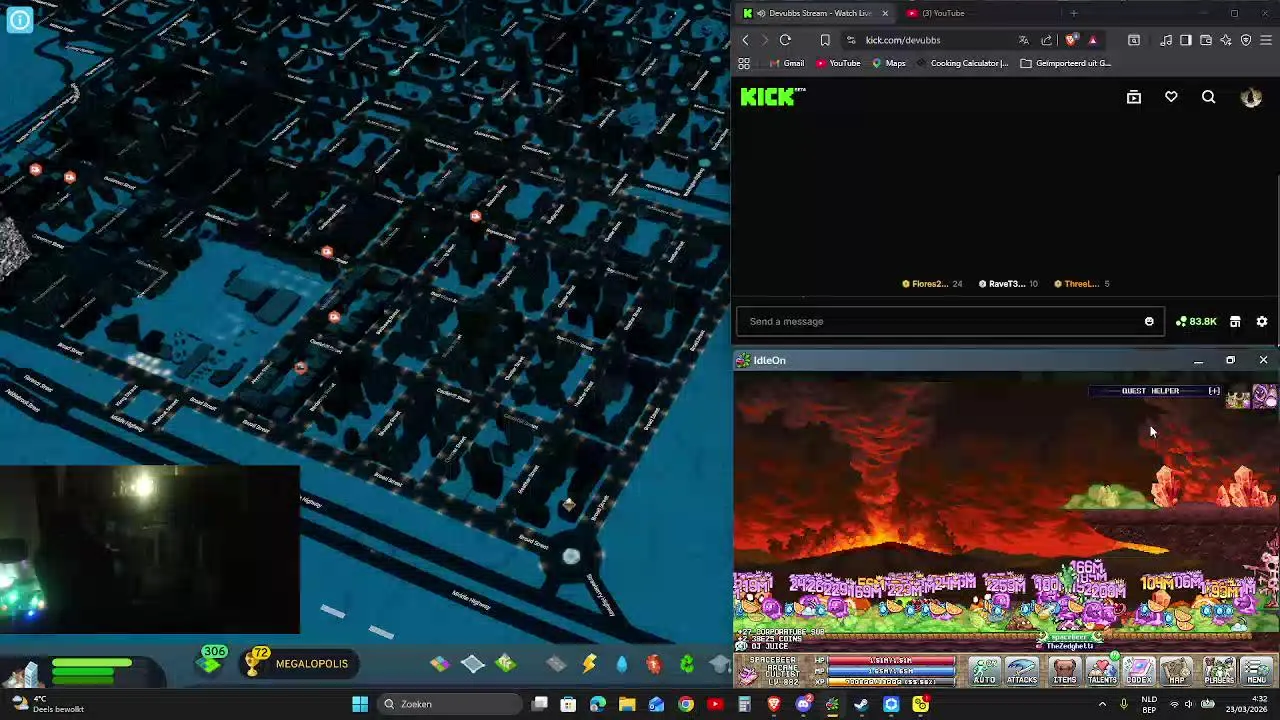
Task: Open the Cooking Calculator bookmark
Action: [x=961, y=63]
